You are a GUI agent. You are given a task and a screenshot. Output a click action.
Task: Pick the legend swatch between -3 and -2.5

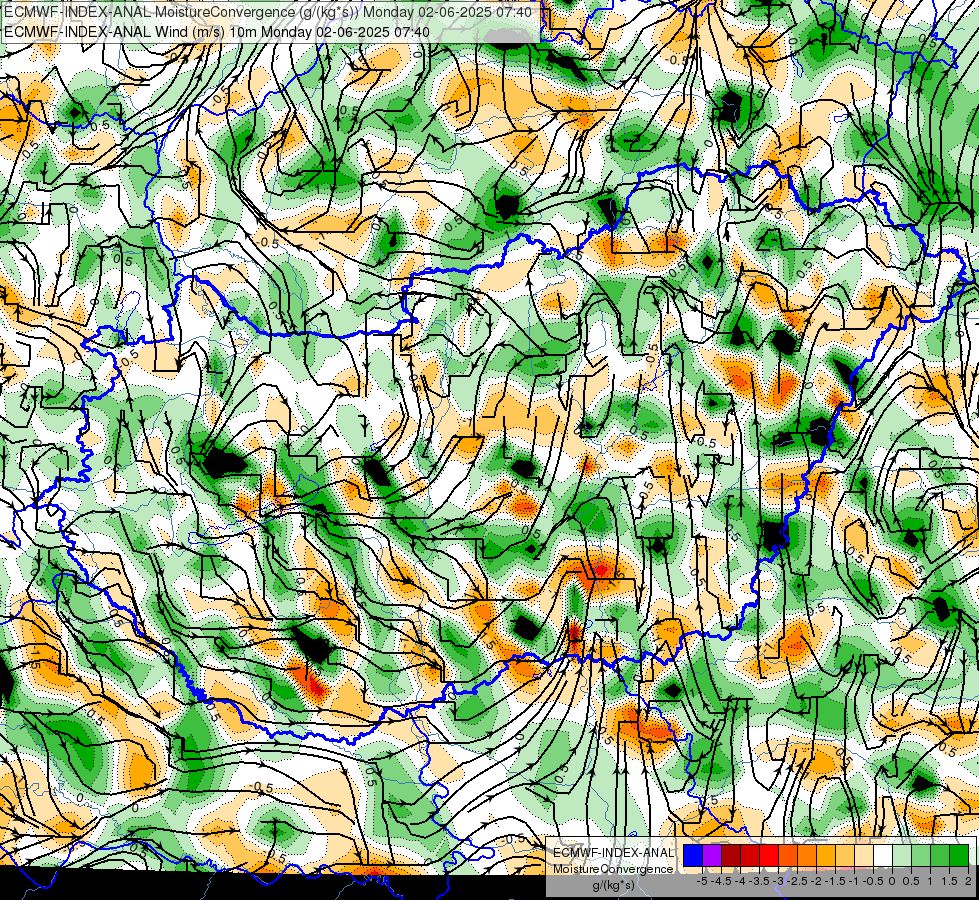(x=788, y=855)
